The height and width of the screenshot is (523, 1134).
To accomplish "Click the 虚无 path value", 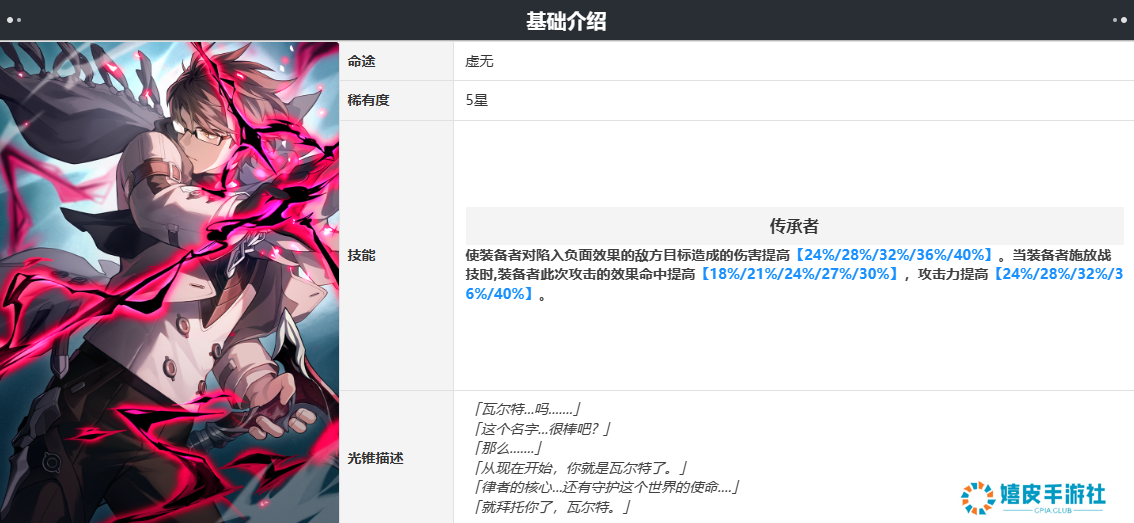I will [480, 61].
